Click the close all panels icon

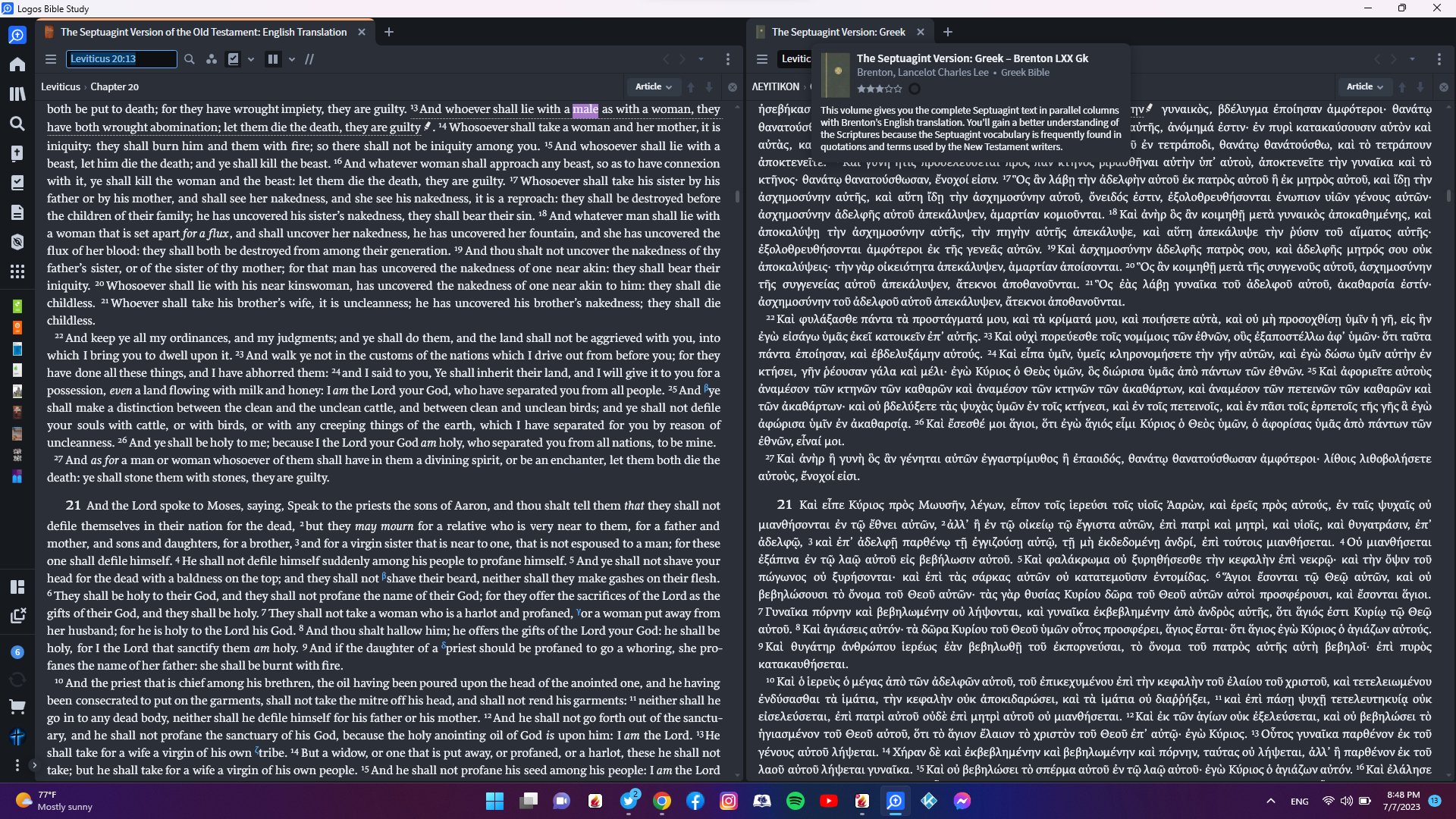(x=17, y=616)
